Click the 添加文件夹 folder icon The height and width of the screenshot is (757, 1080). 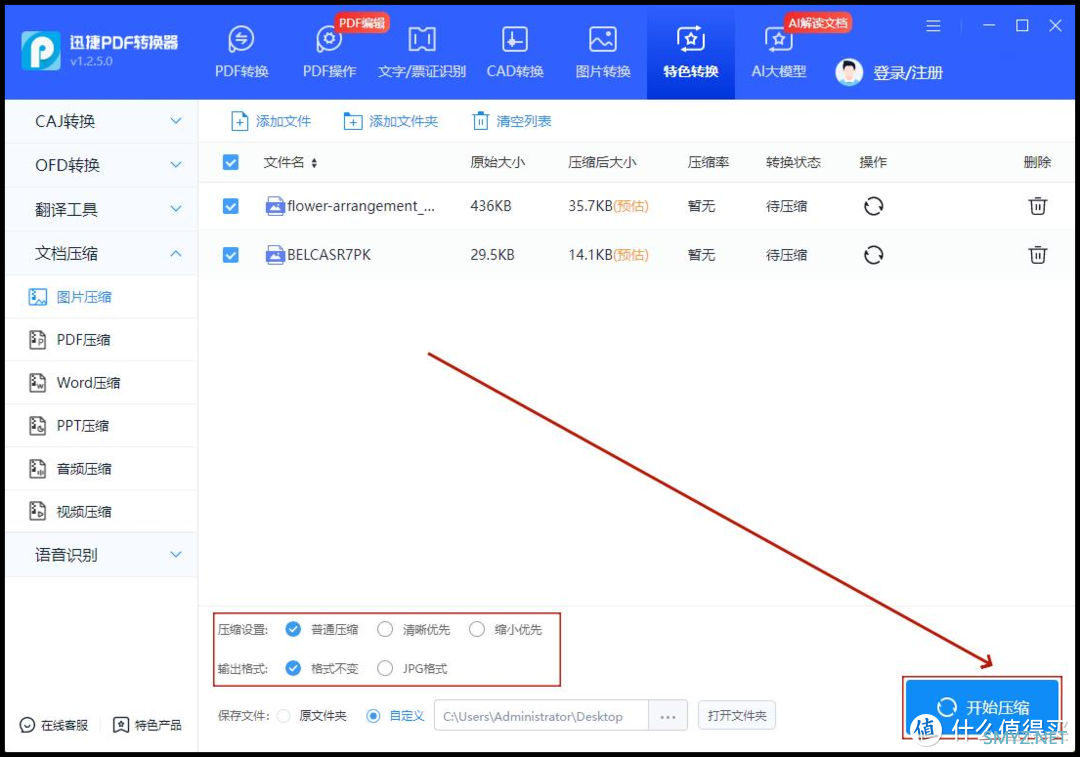pyautogui.click(x=353, y=121)
